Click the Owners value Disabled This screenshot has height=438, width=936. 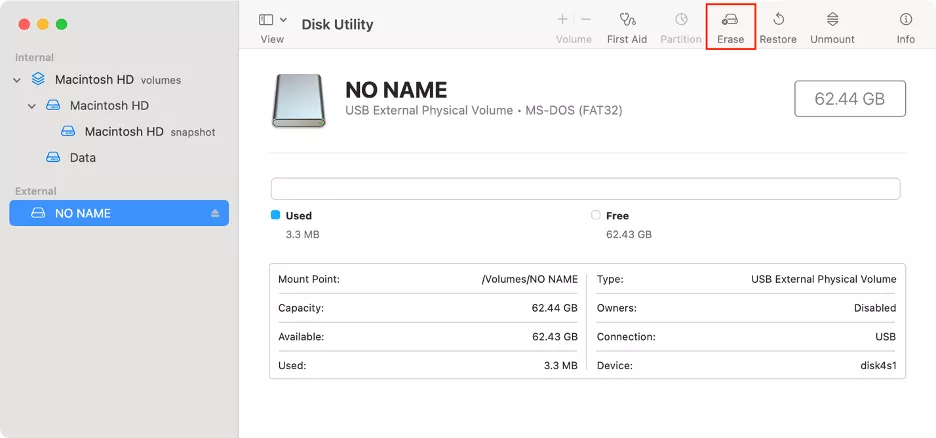coord(875,308)
